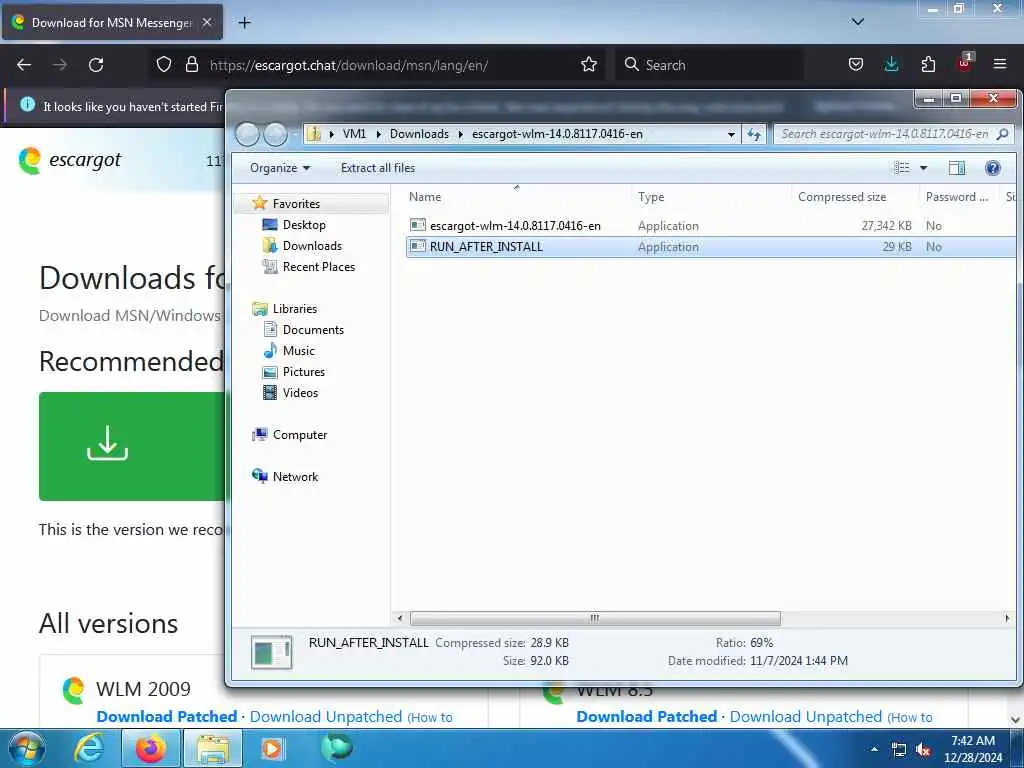Click Download Unpatched under WLM 8.5

(x=806, y=716)
